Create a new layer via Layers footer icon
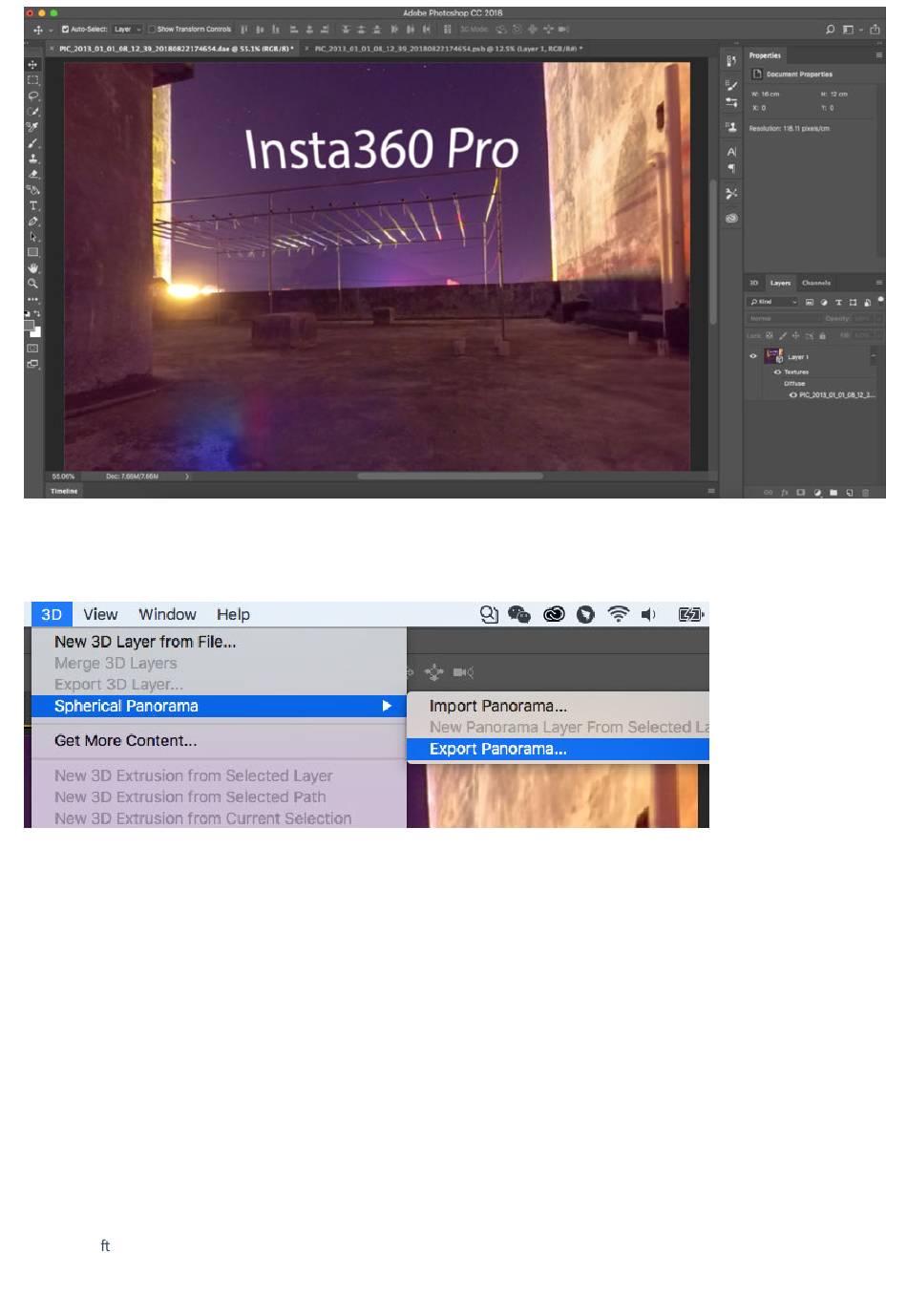 click(850, 493)
